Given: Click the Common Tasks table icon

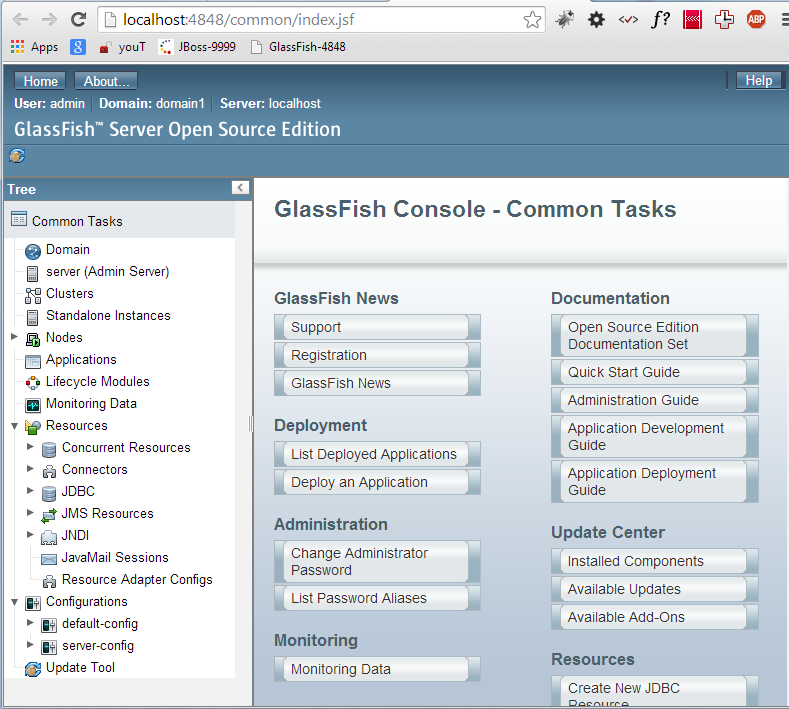Looking at the screenshot, I should click(x=19, y=219).
